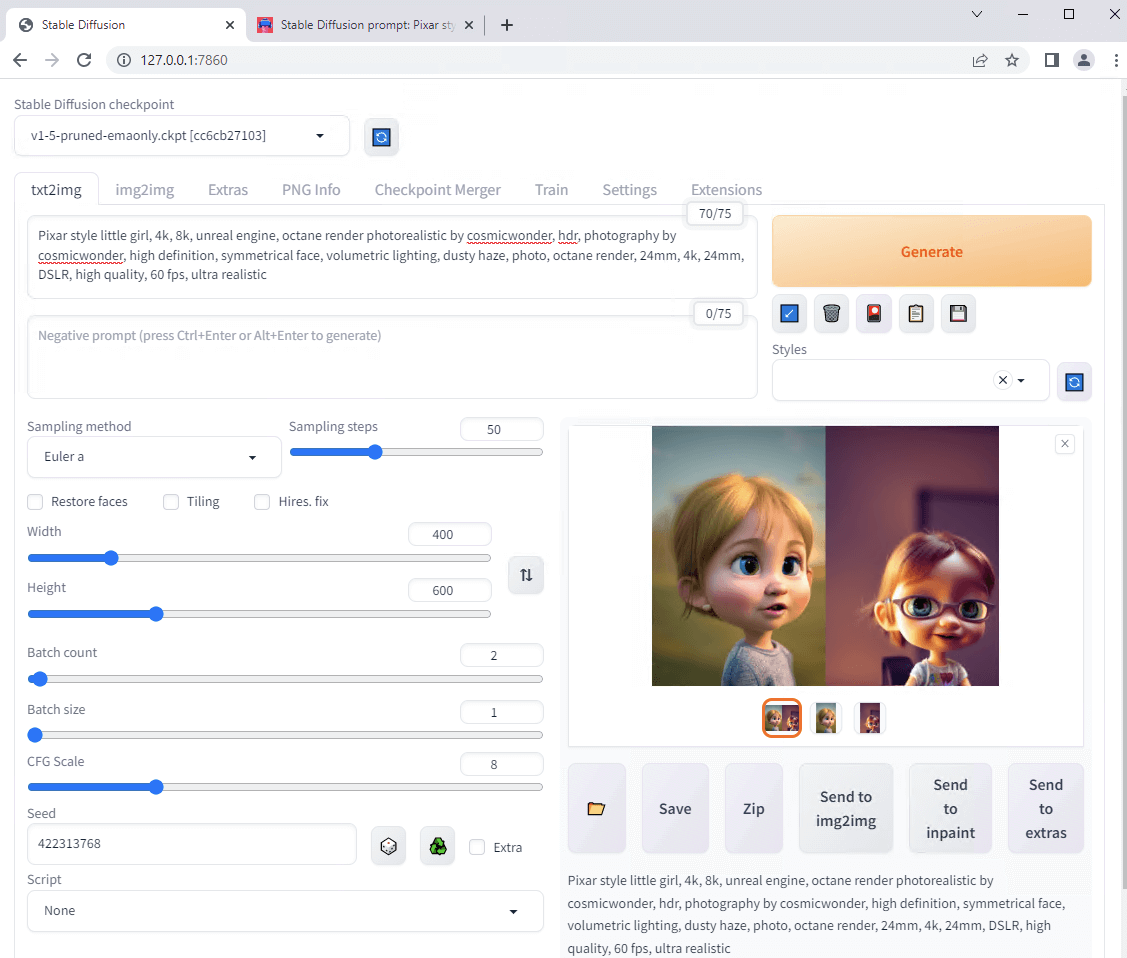The height and width of the screenshot is (958, 1127).
Task: Open the Script dropdown
Action: [x=285, y=911]
